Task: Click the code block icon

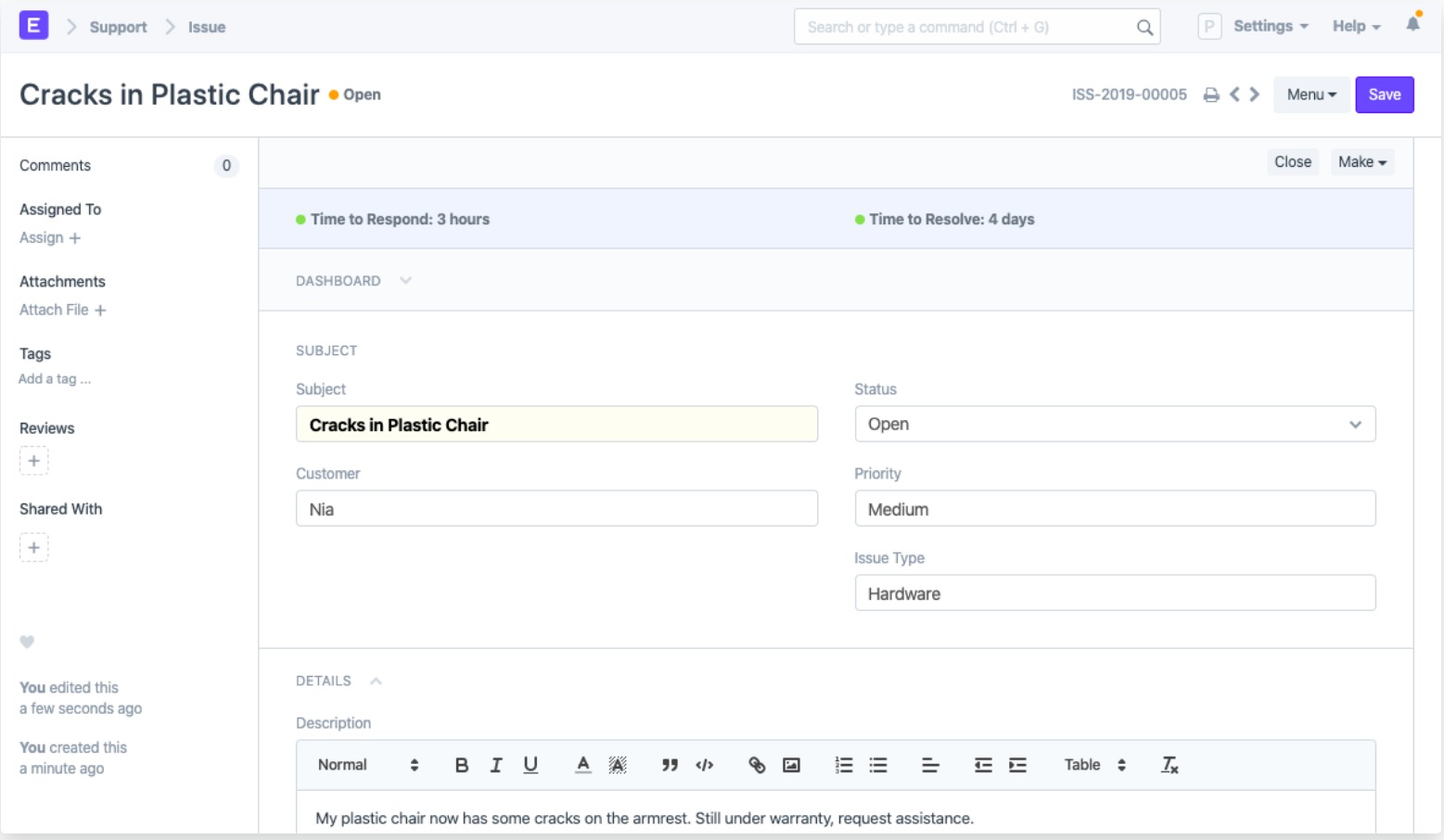Action: click(x=705, y=765)
